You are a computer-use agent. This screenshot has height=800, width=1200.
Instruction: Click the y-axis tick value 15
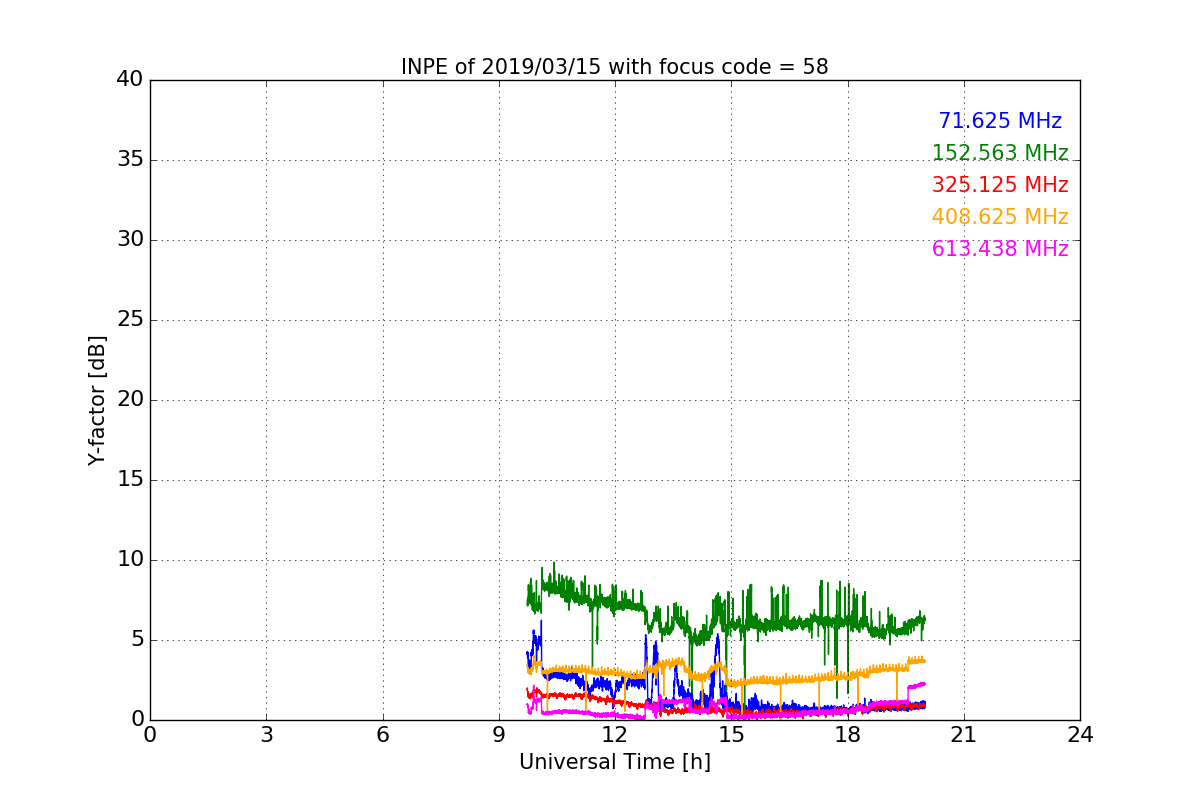click(130, 480)
